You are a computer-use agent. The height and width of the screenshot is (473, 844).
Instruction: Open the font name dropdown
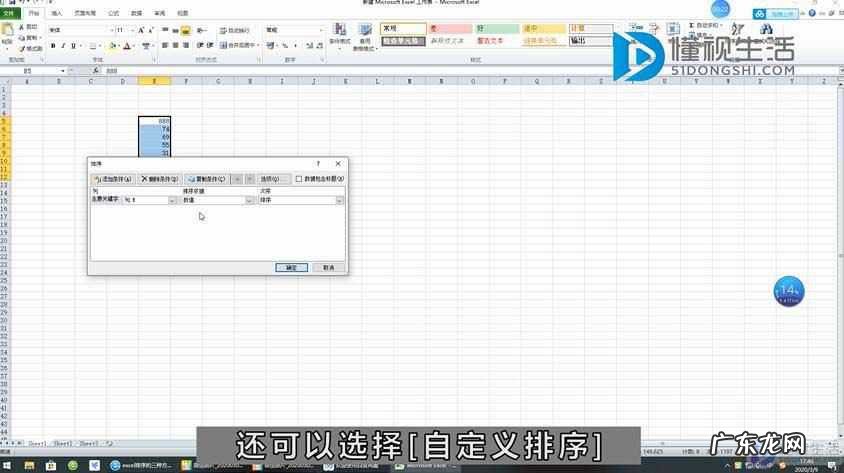coord(111,30)
